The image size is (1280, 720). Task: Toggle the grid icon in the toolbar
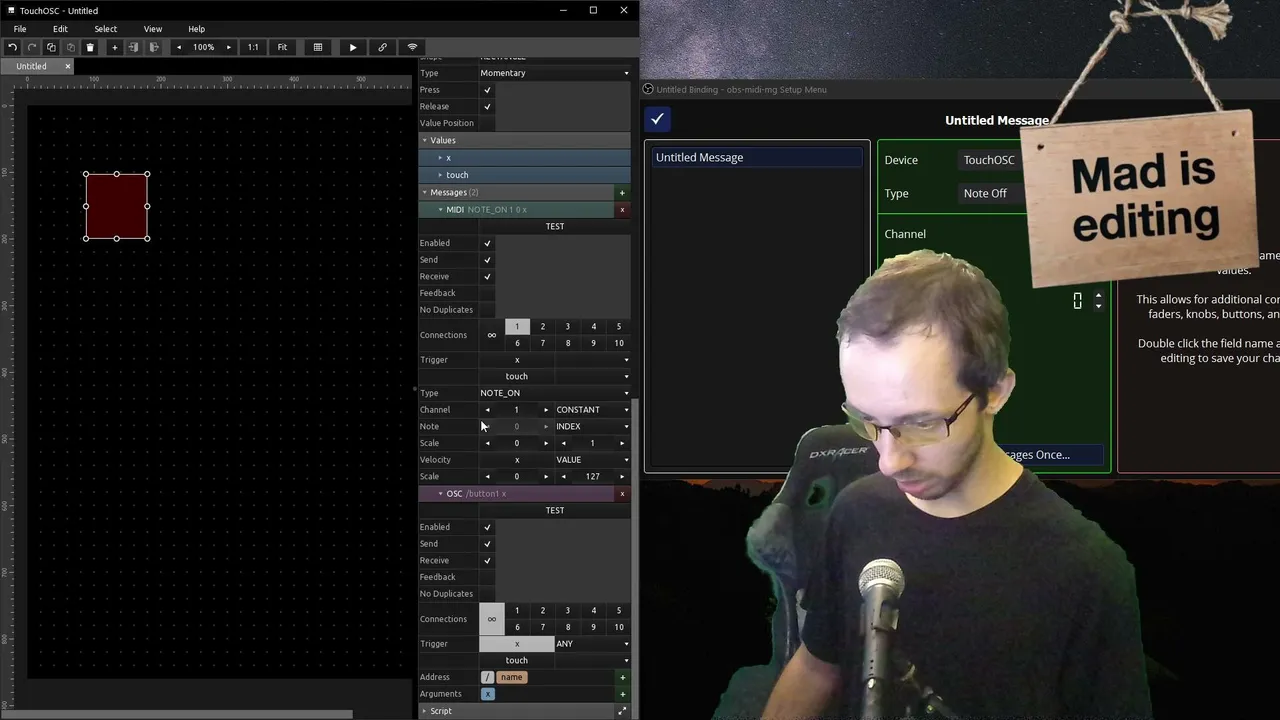[318, 47]
